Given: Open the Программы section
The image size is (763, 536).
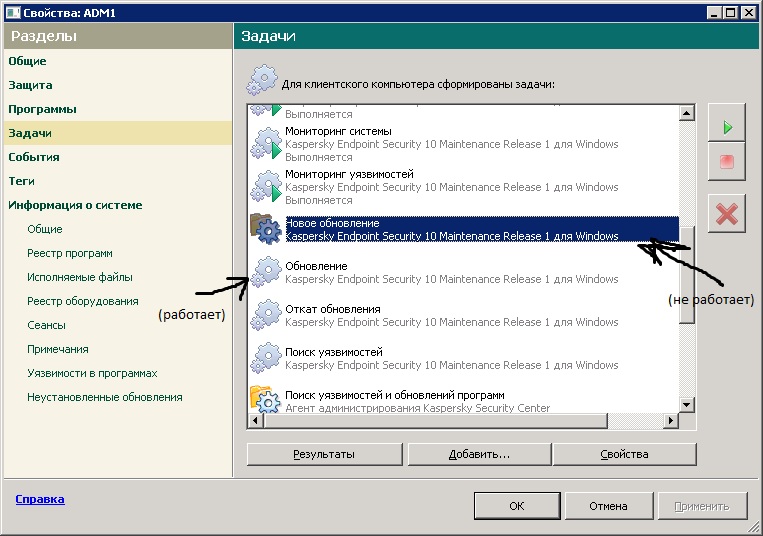Looking at the screenshot, I should (x=42, y=109).
